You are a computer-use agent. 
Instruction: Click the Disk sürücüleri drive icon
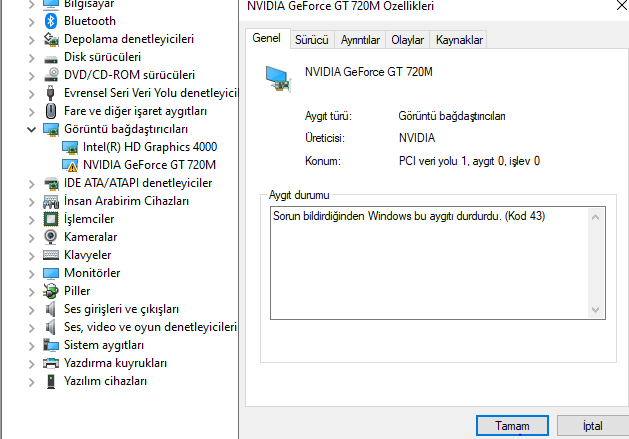click(x=51, y=59)
